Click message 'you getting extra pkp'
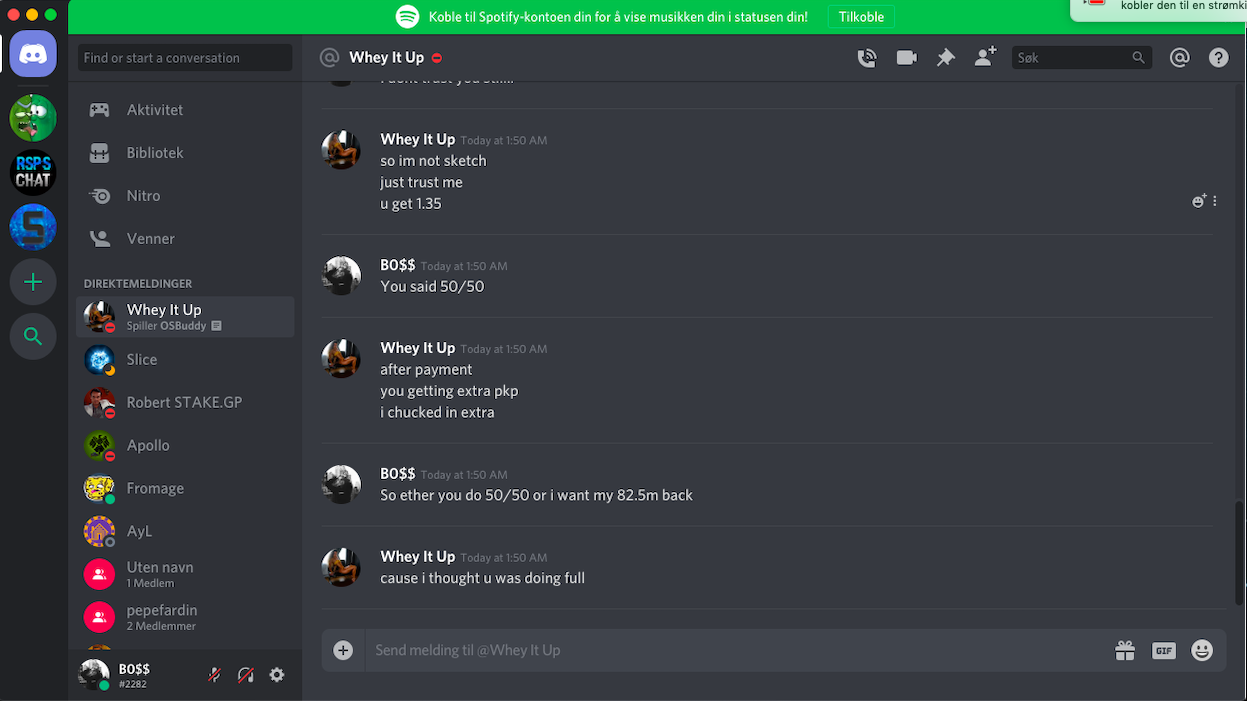Image resolution: width=1247 pixels, height=701 pixels. (449, 391)
